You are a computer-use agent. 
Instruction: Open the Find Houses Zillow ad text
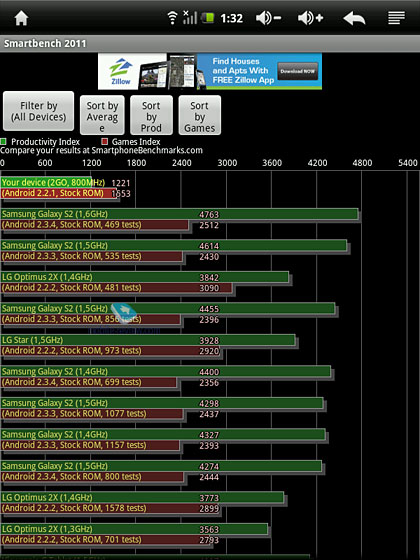[x=243, y=71]
